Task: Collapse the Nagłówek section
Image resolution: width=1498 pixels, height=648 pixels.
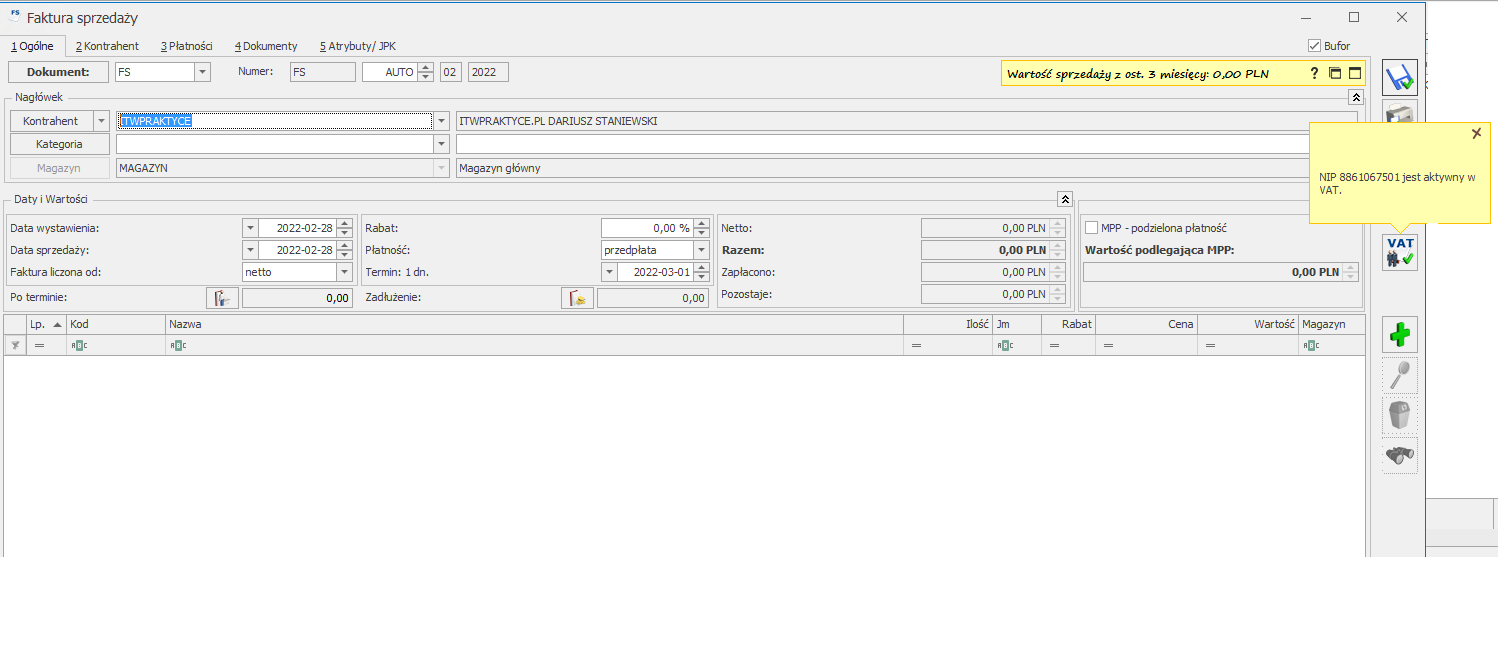Action: [x=1355, y=97]
